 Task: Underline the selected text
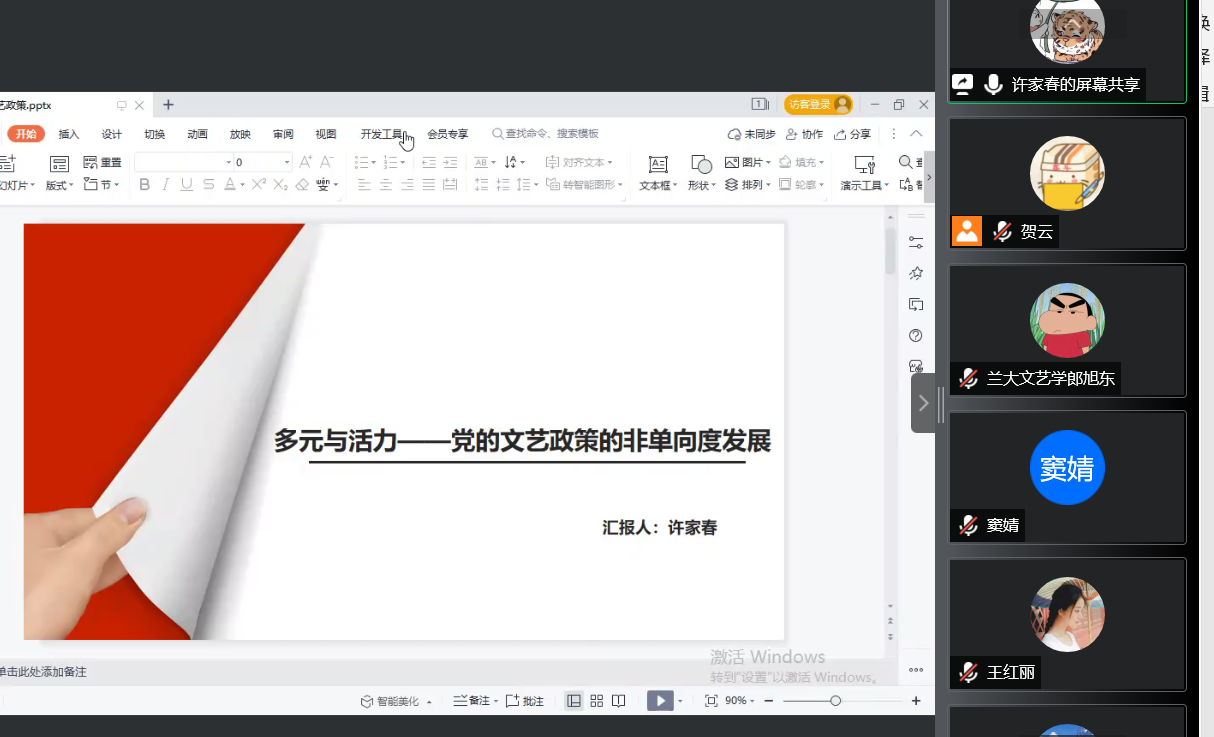coord(186,185)
